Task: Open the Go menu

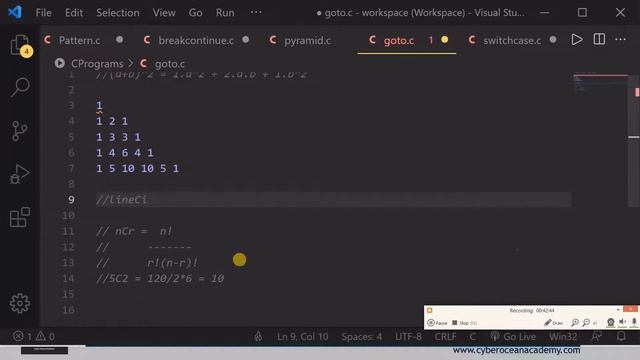Action: [196, 13]
